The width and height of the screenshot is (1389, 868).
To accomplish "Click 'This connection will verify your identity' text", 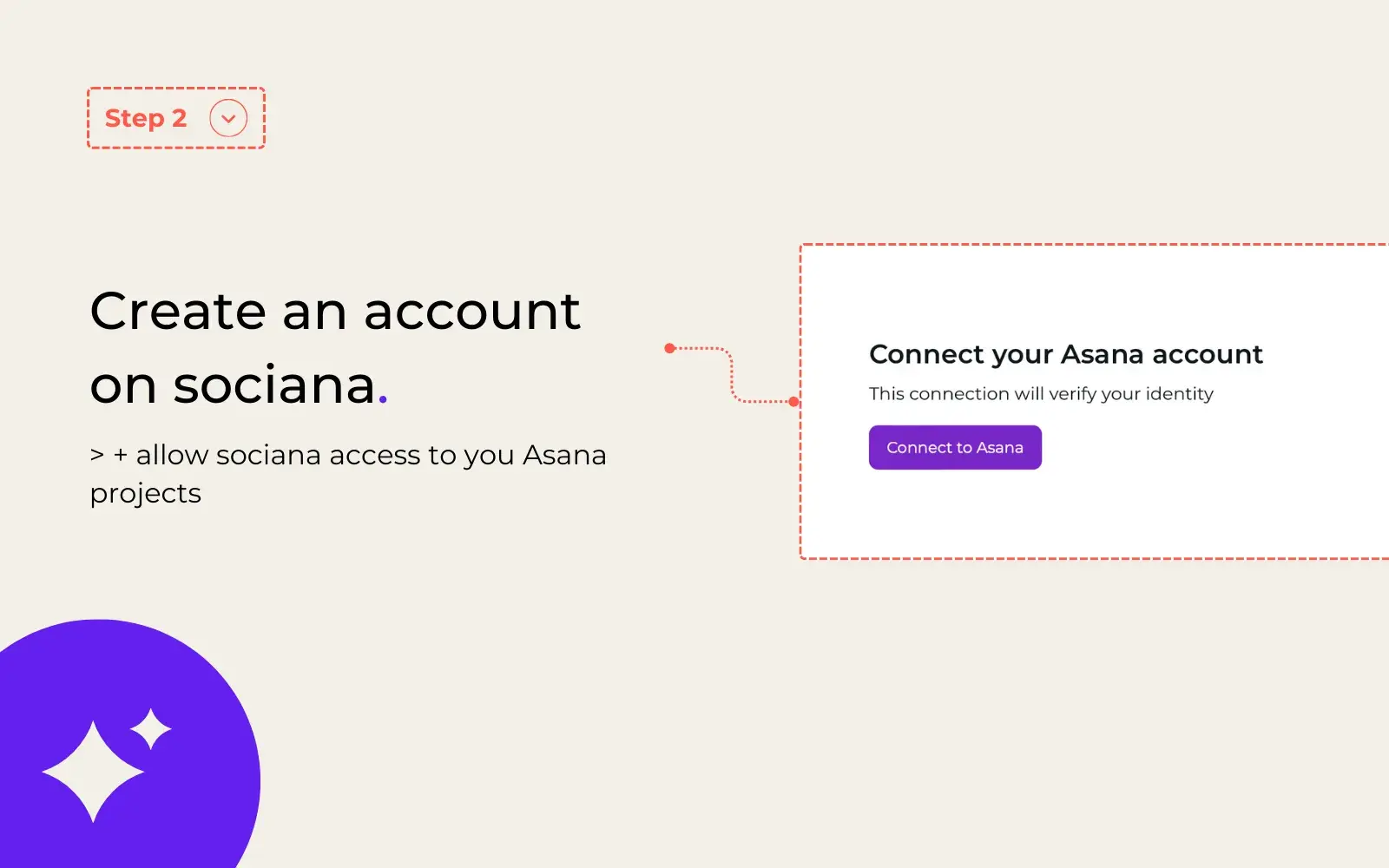I will (x=1041, y=394).
